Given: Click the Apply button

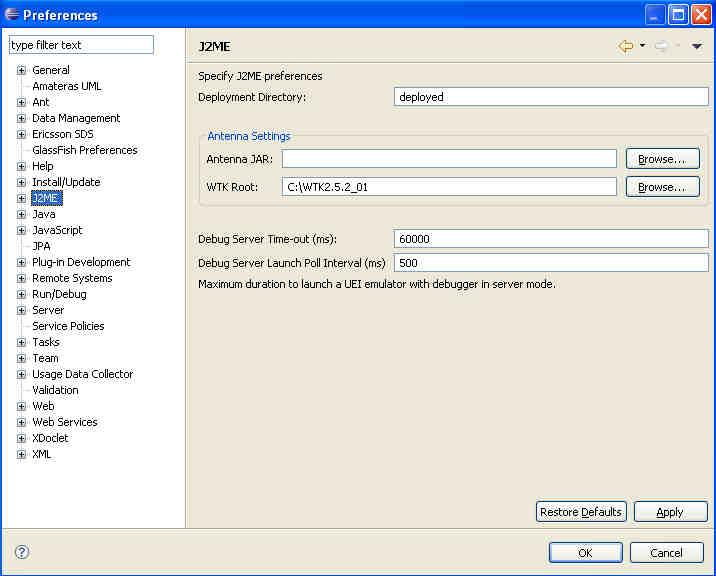Looking at the screenshot, I should pos(670,512).
